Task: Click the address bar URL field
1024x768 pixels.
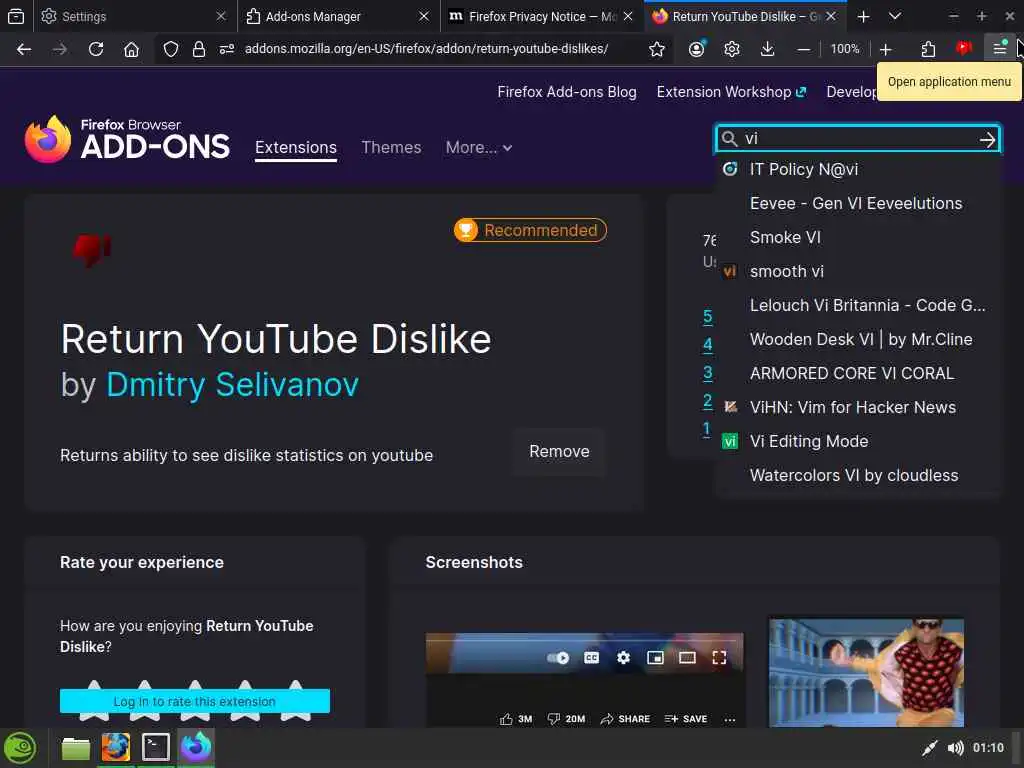Action: [426, 49]
